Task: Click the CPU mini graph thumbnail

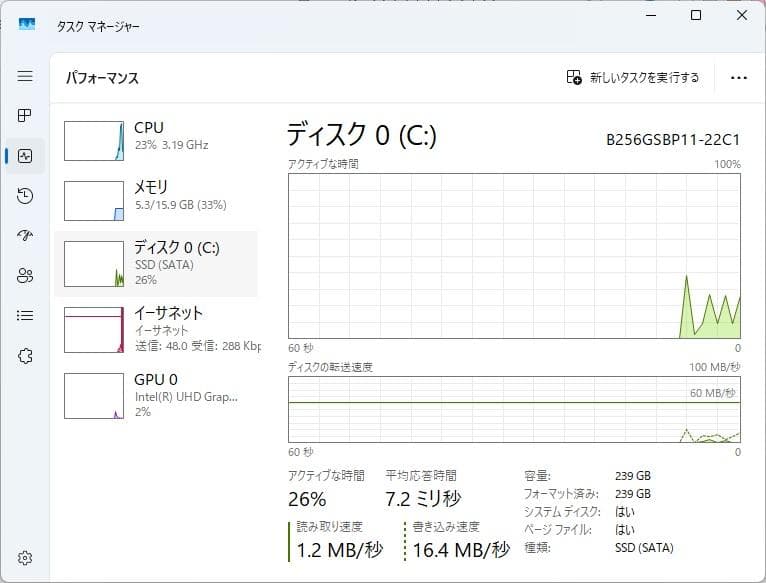Action: (x=94, y=141)
